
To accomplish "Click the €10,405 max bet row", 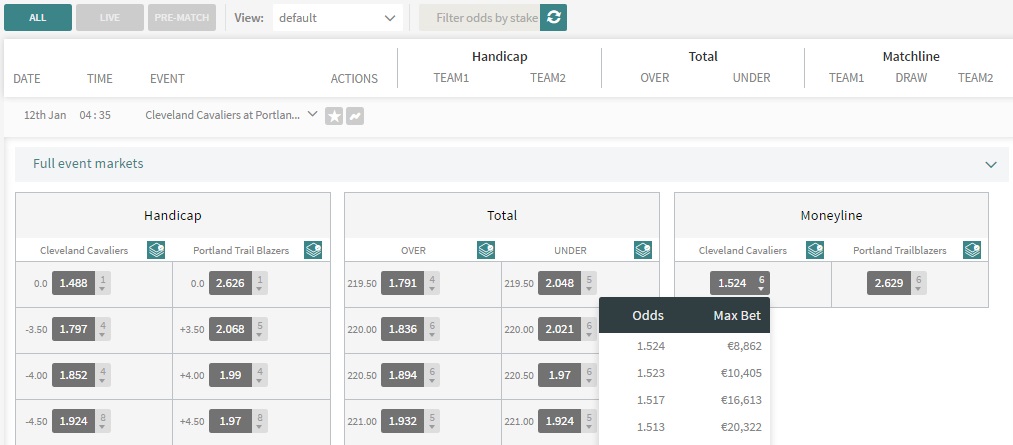I will click(684, 373).
